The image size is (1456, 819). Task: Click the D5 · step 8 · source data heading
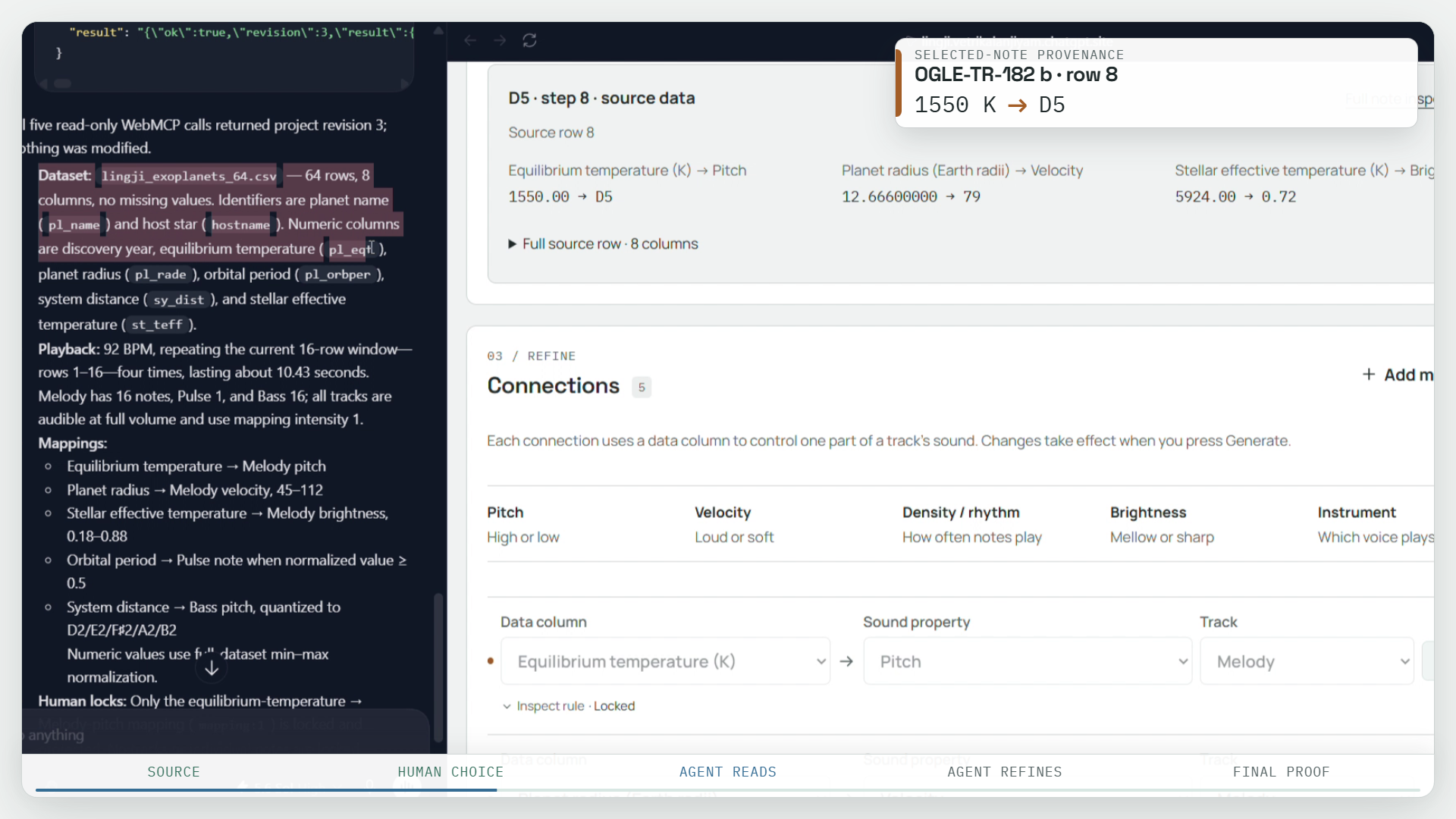[x=601, y=98]
